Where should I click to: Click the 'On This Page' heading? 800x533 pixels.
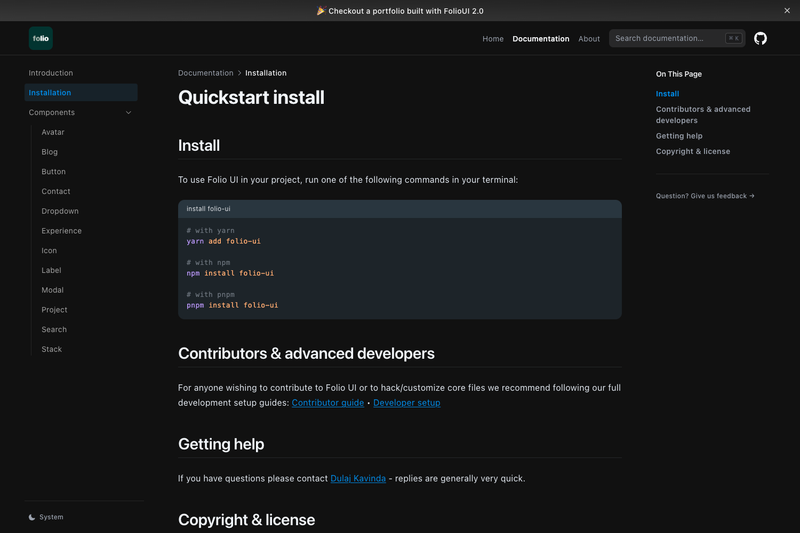click(x=679, y=74)
